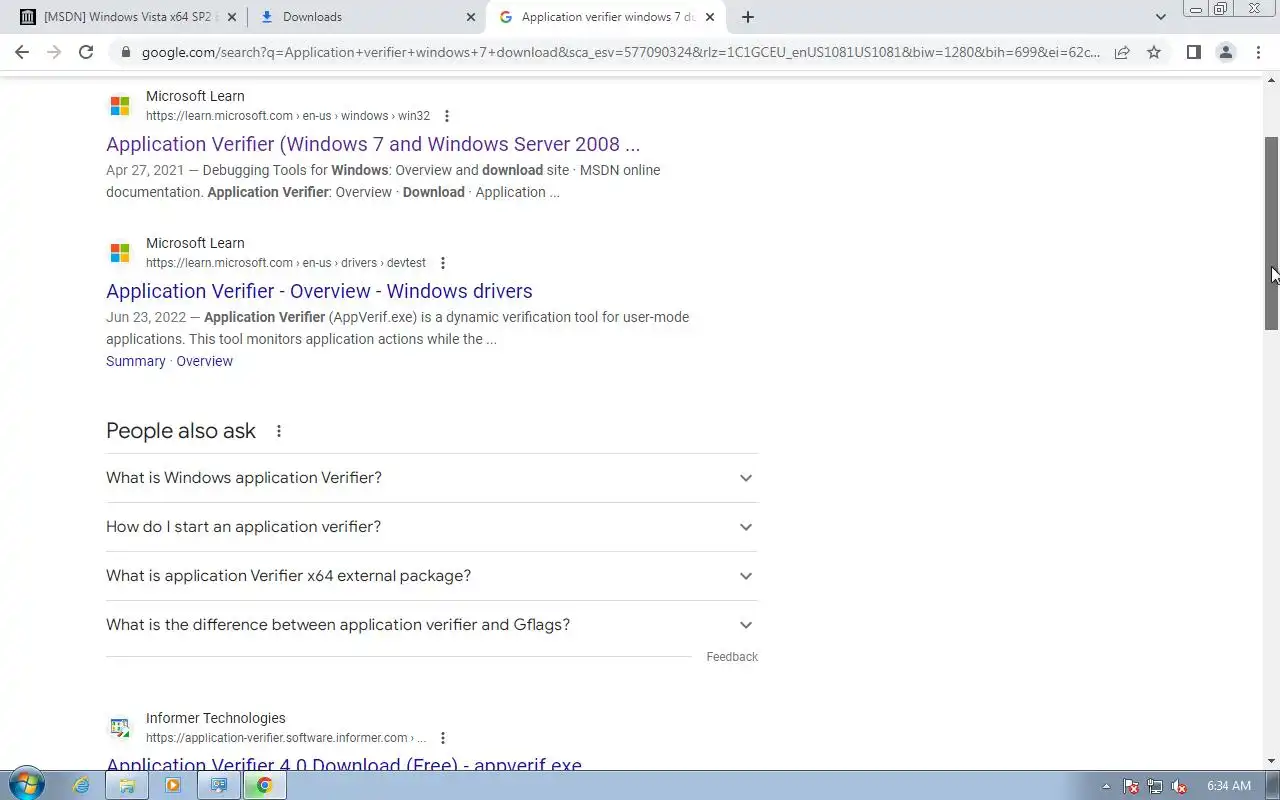Close the Application verifier search tab
This screenshot has height=800, width=1280.
(710, 17)
